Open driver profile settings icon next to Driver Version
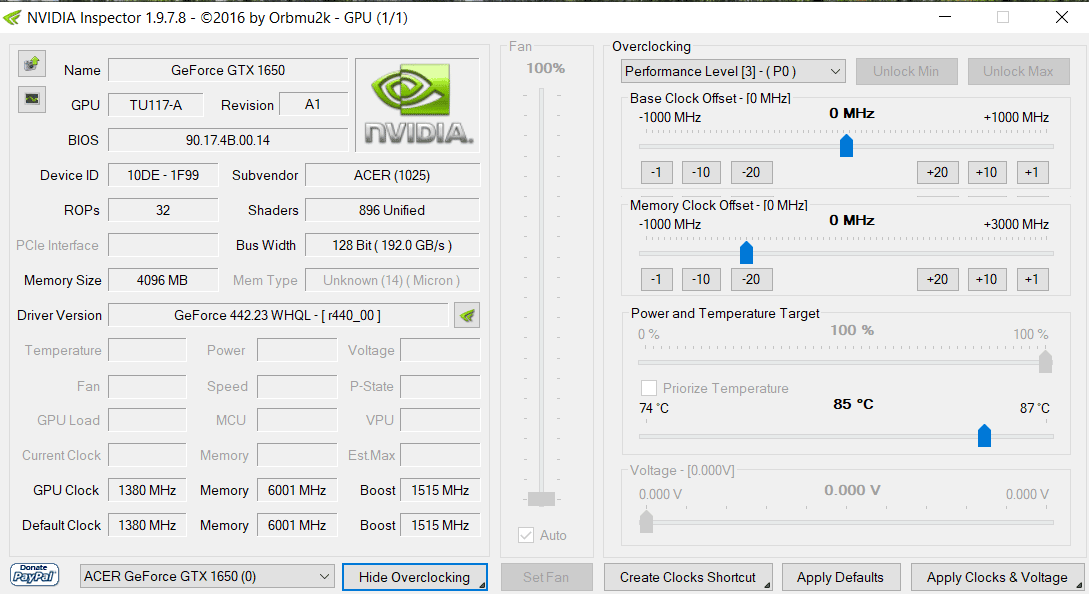The width and height of the screenshot is (1089, 594). [x=467, y=315]
